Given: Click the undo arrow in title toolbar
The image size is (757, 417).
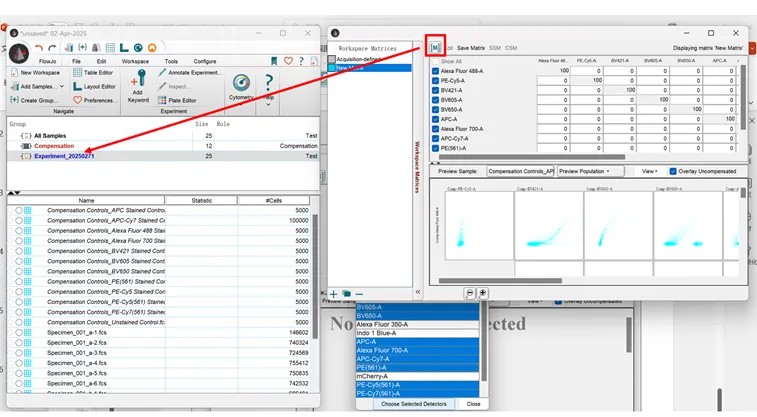Looking at the screenshot, I should 39,48.
